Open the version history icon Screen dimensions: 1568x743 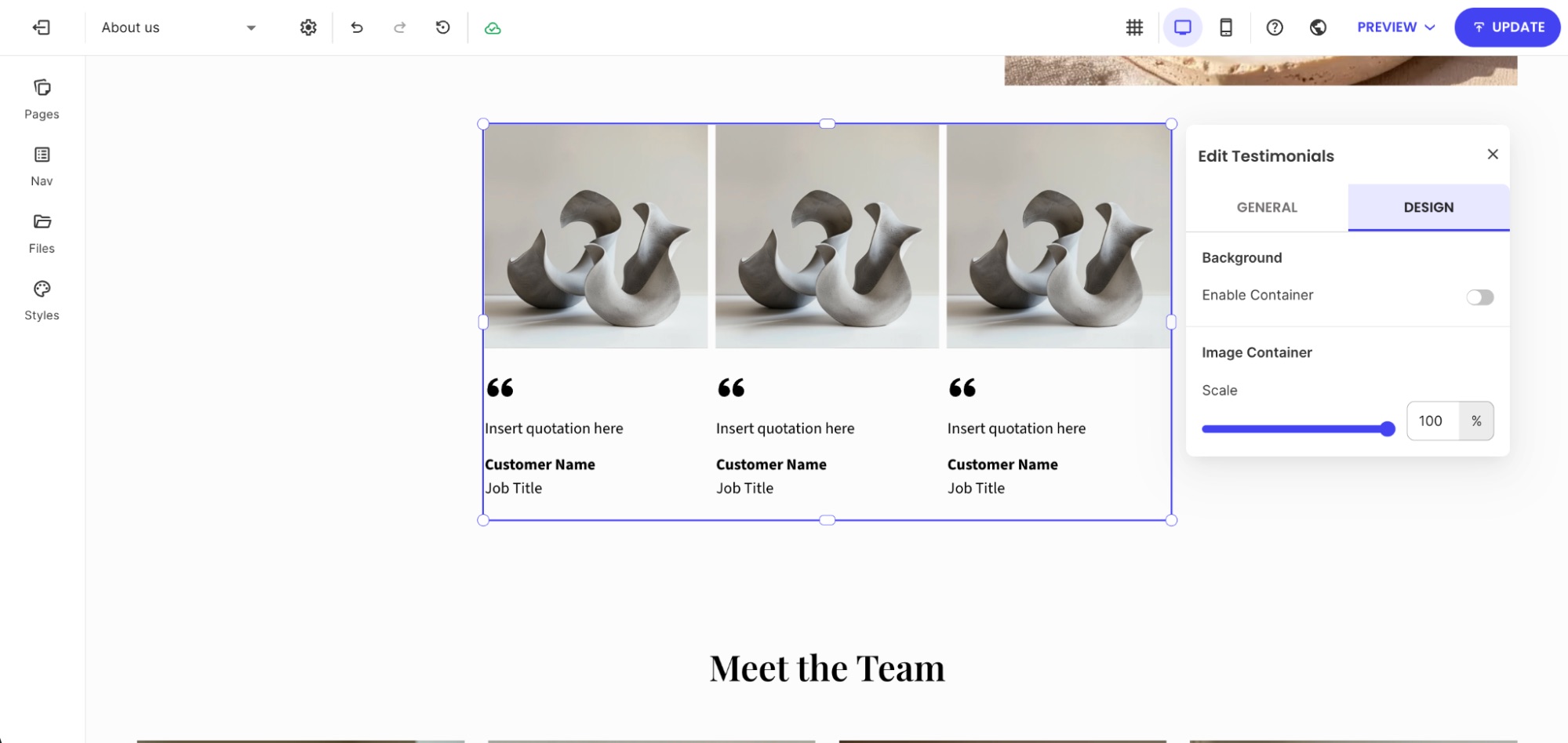pyautogui.click(x=443, y=27)
